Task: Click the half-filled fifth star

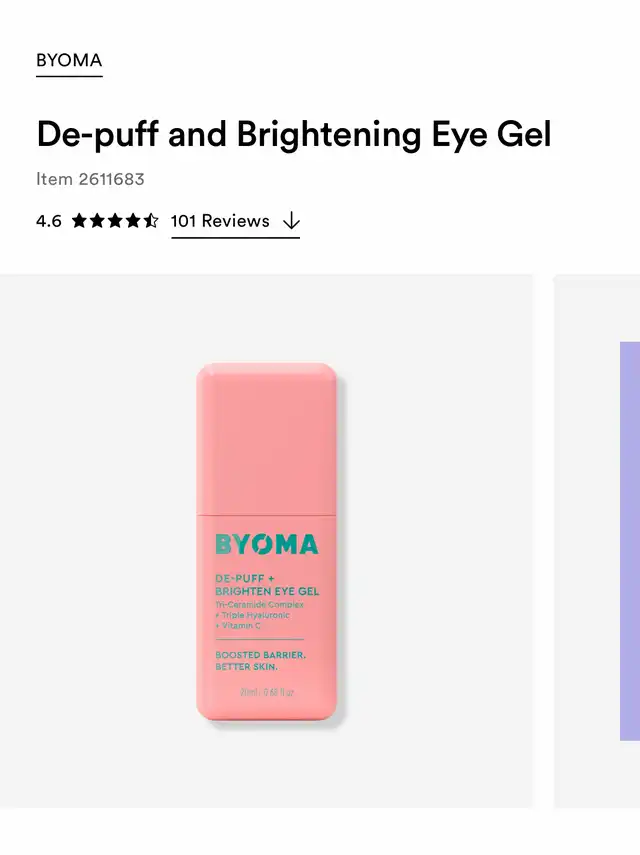Action: pyautogui.click(x=151, y=221)
